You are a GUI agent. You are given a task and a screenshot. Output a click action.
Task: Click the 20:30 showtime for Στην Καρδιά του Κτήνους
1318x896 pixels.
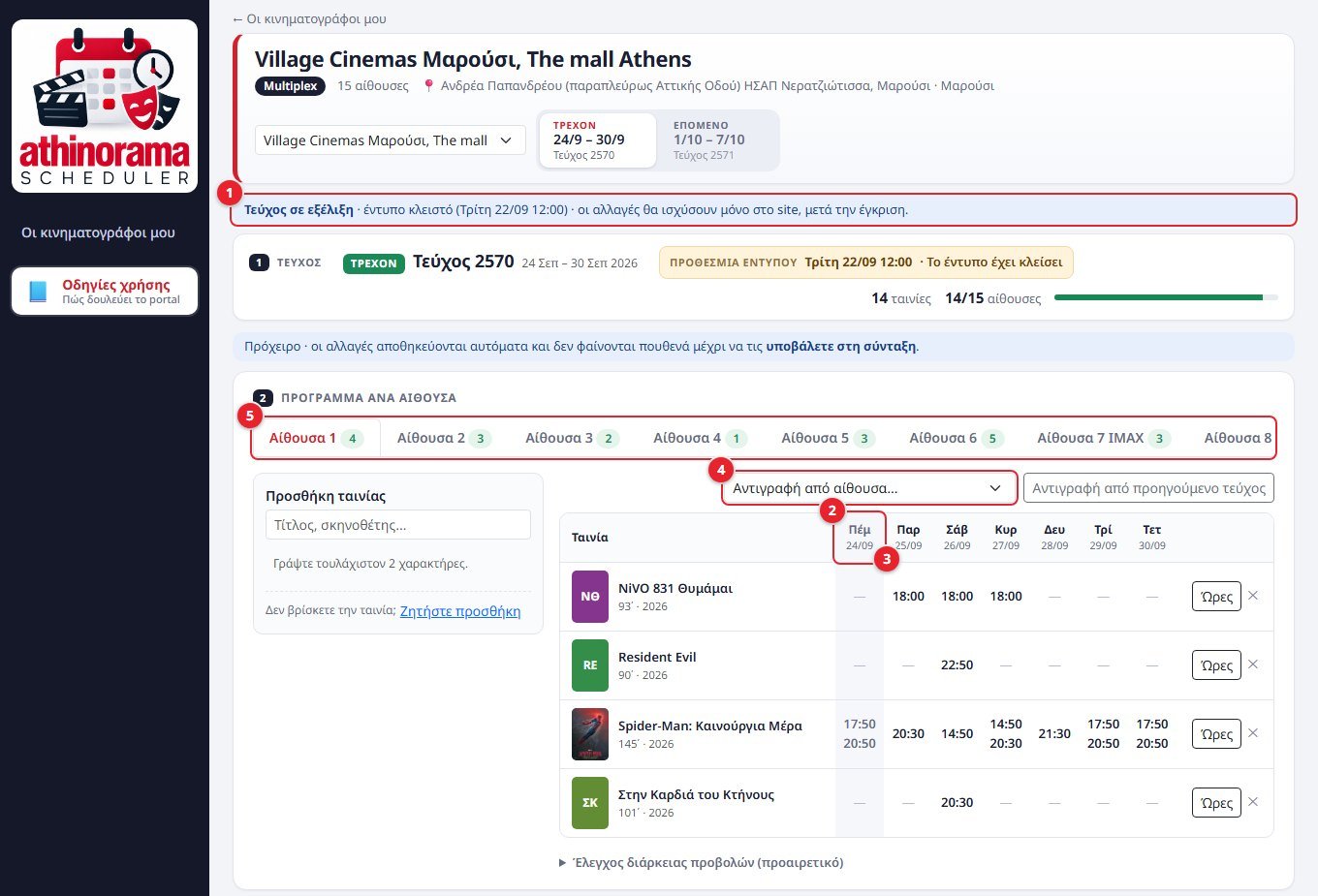click(957, 803)
